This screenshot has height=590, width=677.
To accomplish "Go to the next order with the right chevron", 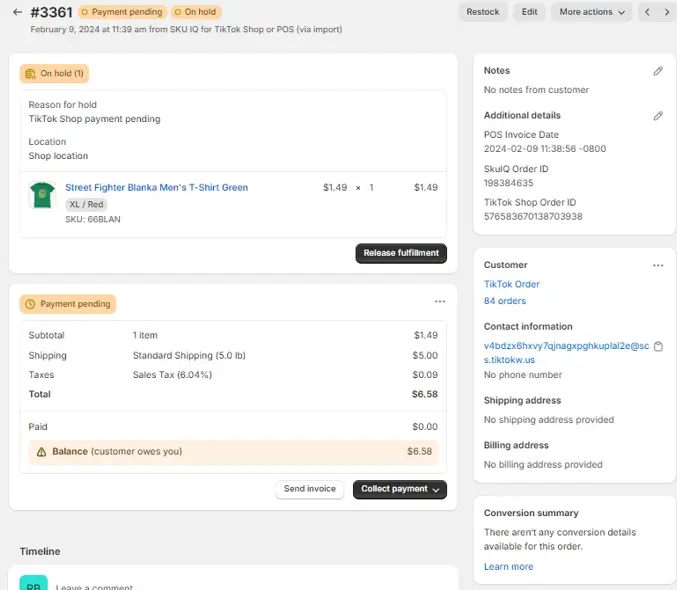I will click(666, 12).
